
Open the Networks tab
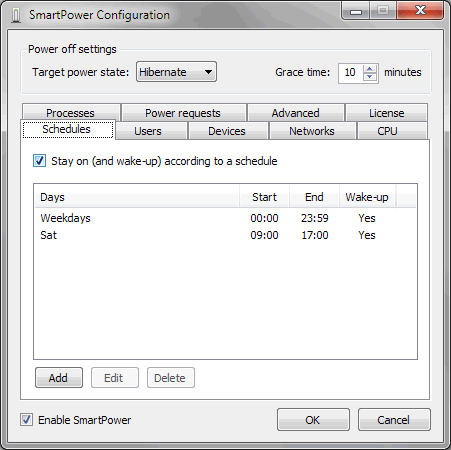pos(312,131)
